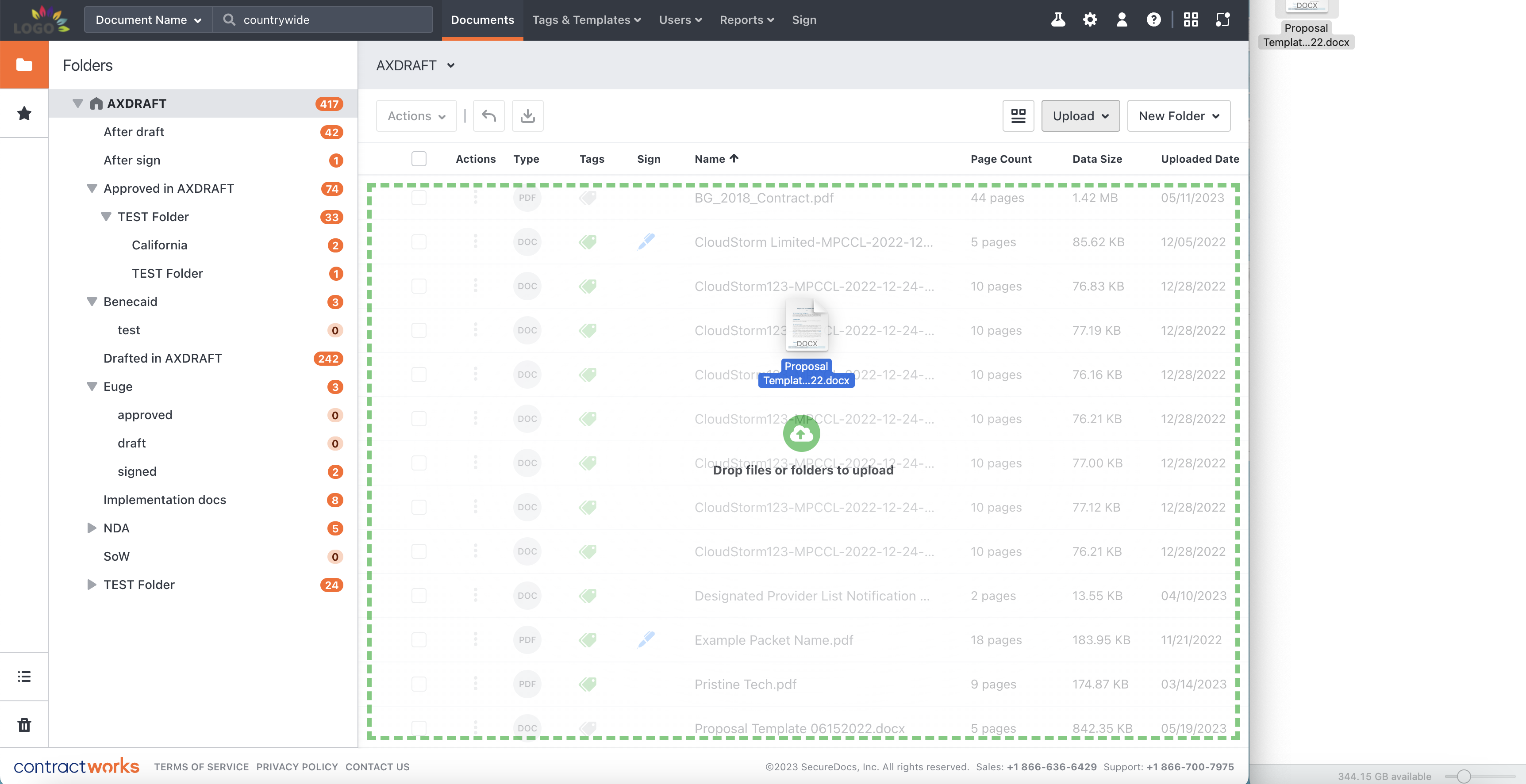Click the DOC type icon for Designated Provider List
The width and height of the screenshot is (1526, 784).
tap(527, 596)
